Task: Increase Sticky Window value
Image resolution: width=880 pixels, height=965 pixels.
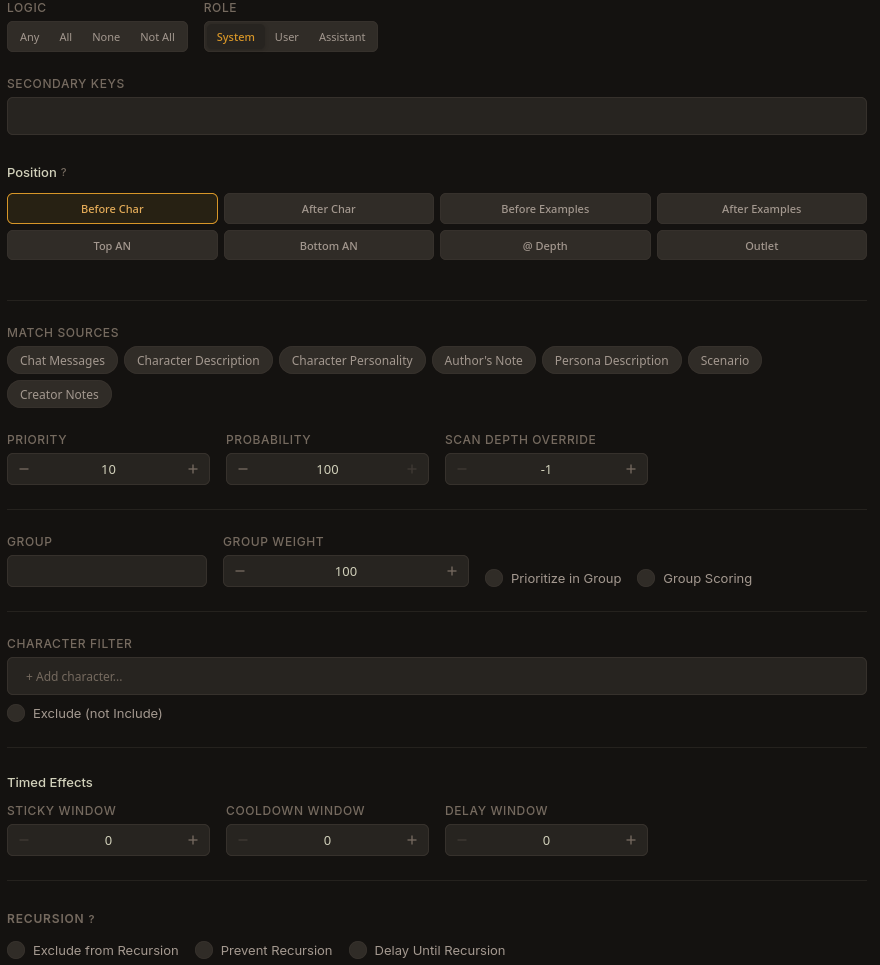Action: point(193,840)
